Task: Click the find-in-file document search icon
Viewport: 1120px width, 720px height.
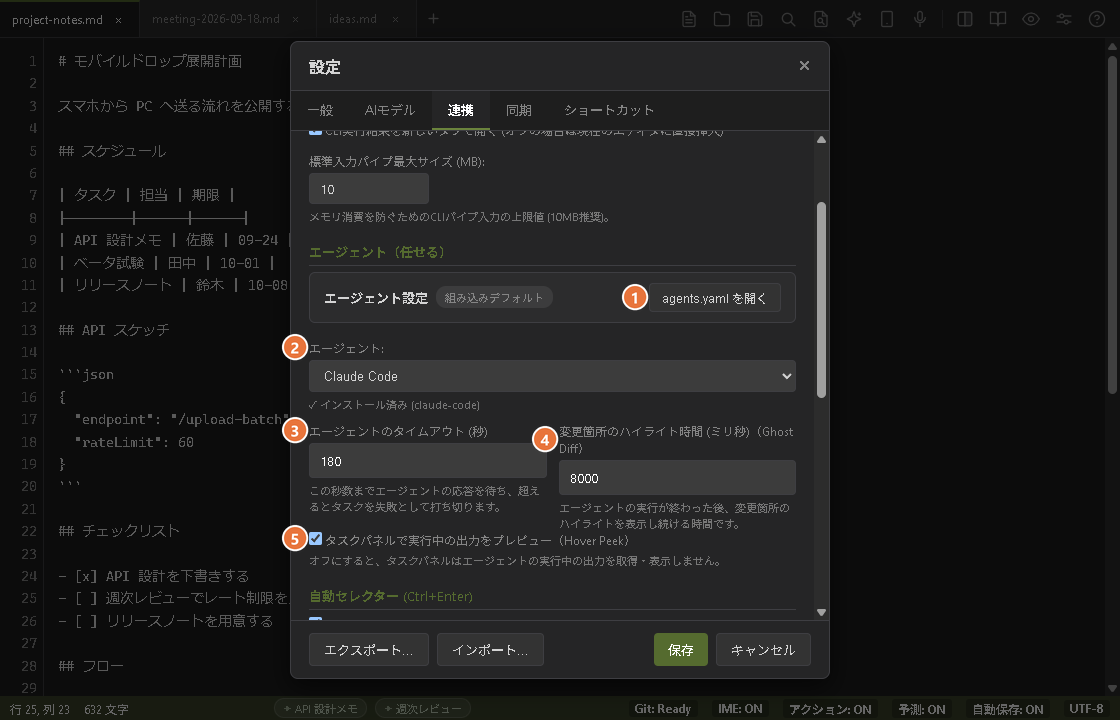Action: click(821, 19)
